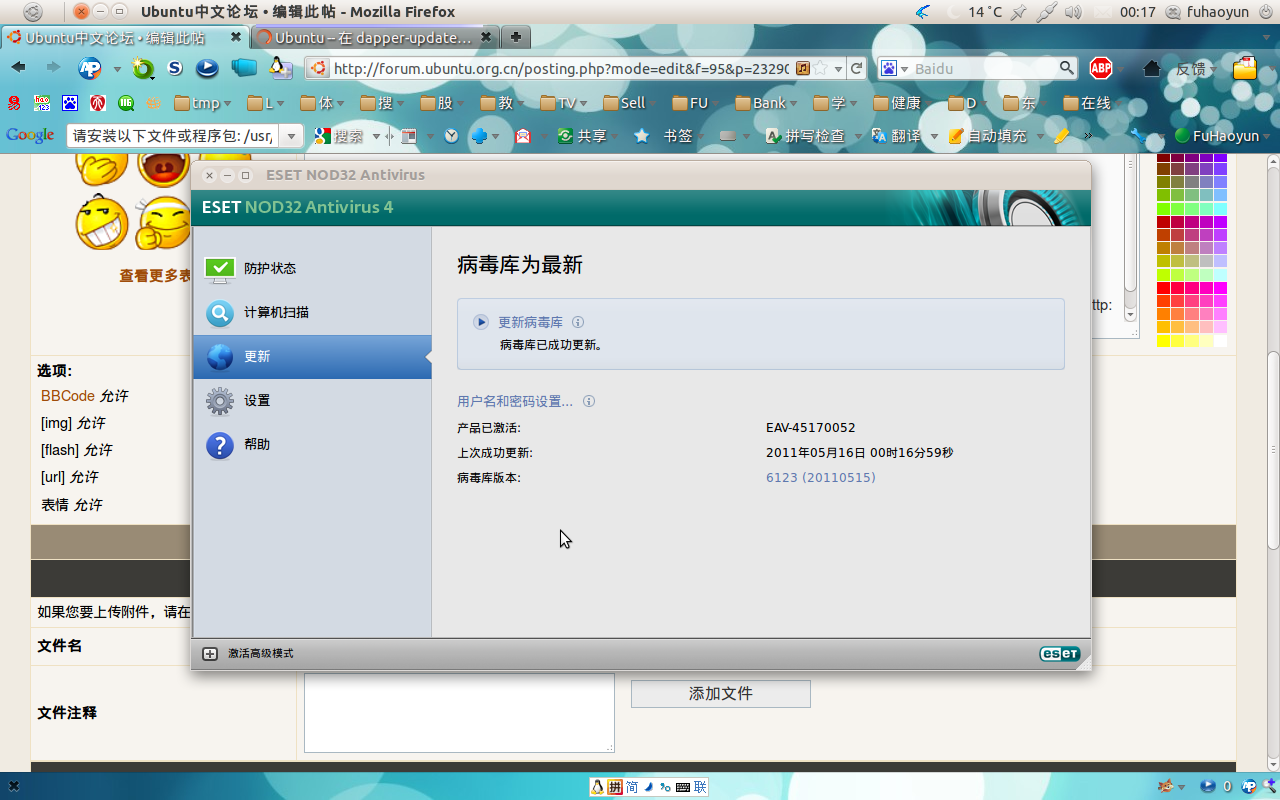1280x800 pixels.
Task: Click the hao123 bookmark icon
Action: click(x=42, y=103)
